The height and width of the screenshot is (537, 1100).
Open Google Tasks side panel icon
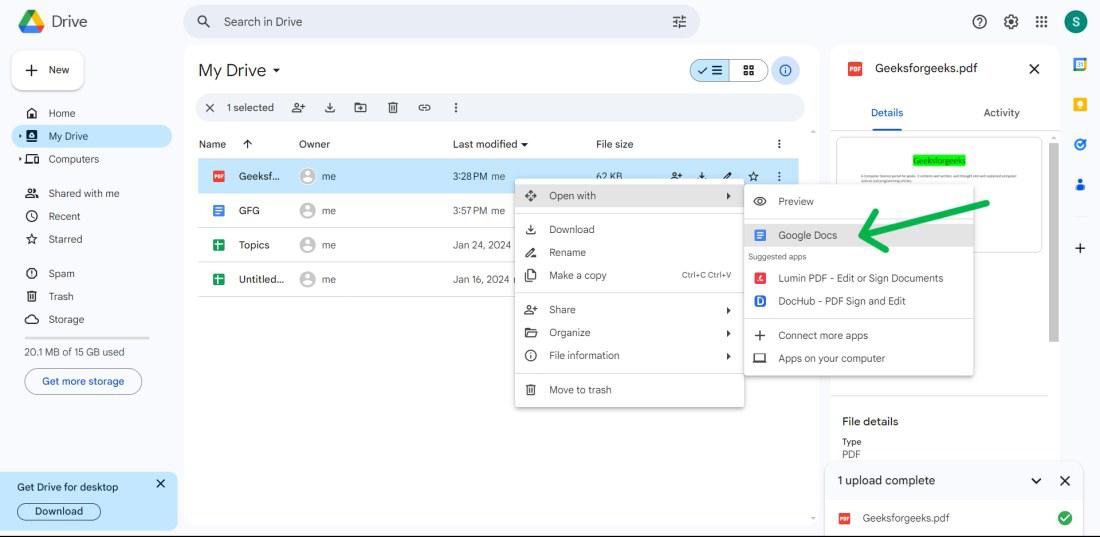coord(1080,145)
